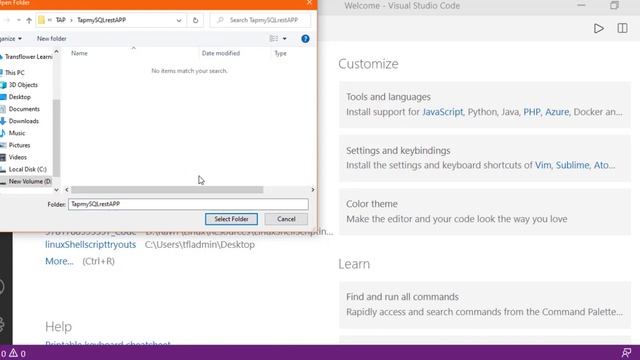The width and height of the screenshot is (640, 360).
Task: Click the Run play icon in VS Code
Action: coord(598,29)
